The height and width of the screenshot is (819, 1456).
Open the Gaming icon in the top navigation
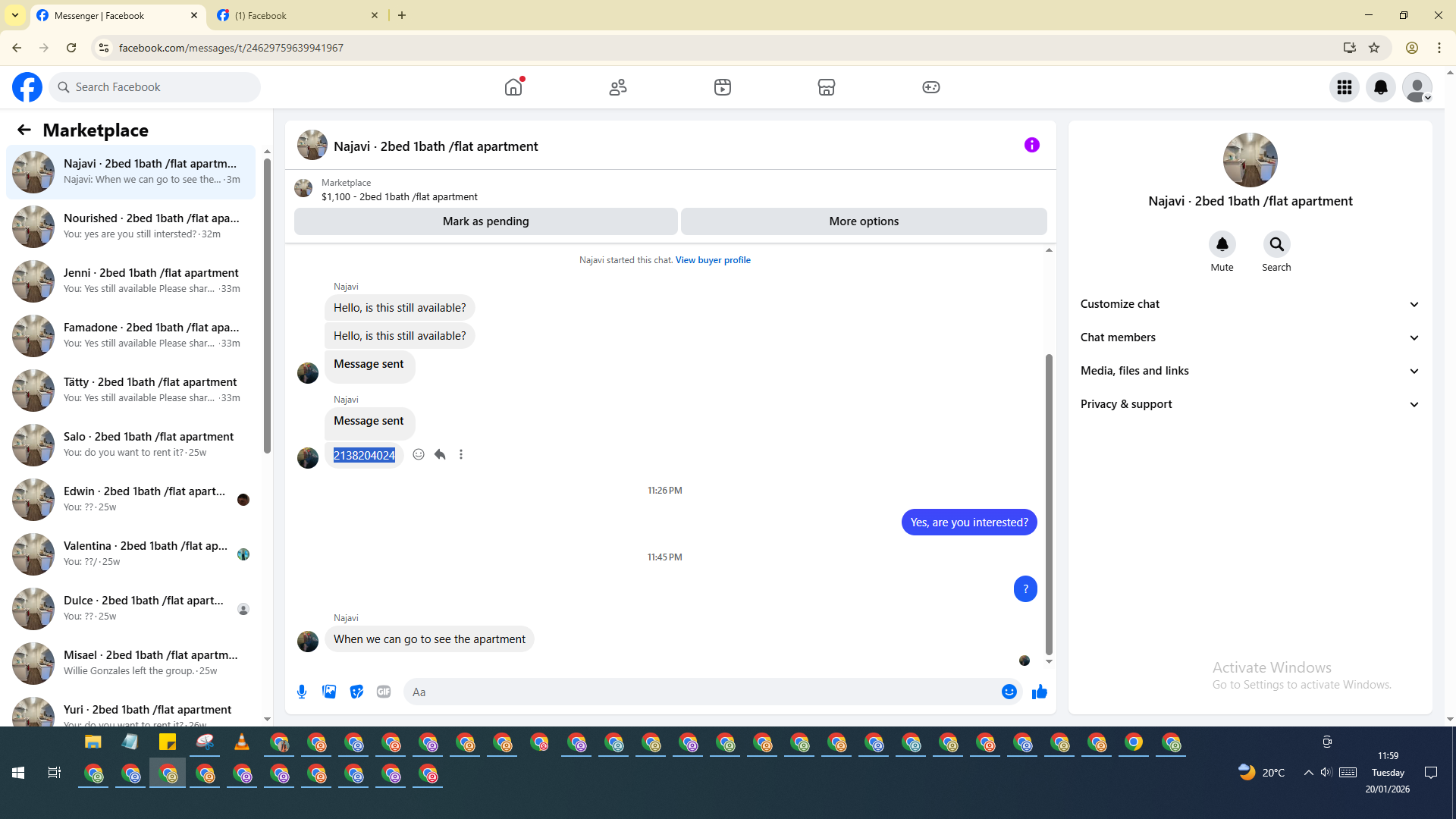(x=931, y=87)
